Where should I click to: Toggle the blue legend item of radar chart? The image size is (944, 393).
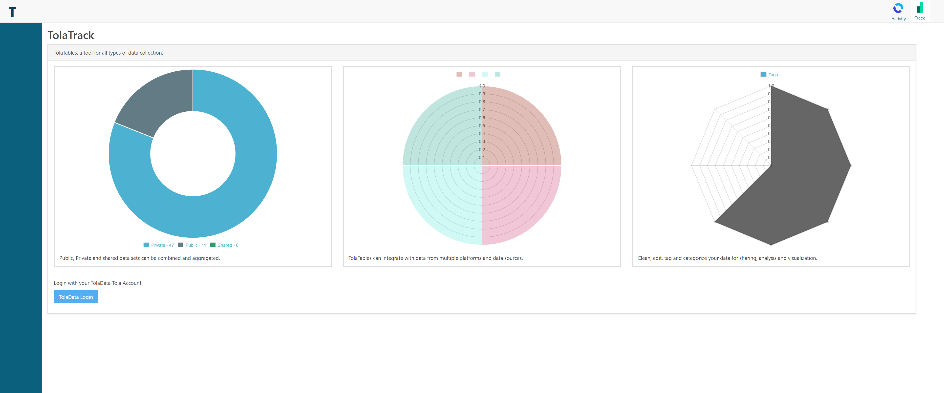(x=769, y=75)
